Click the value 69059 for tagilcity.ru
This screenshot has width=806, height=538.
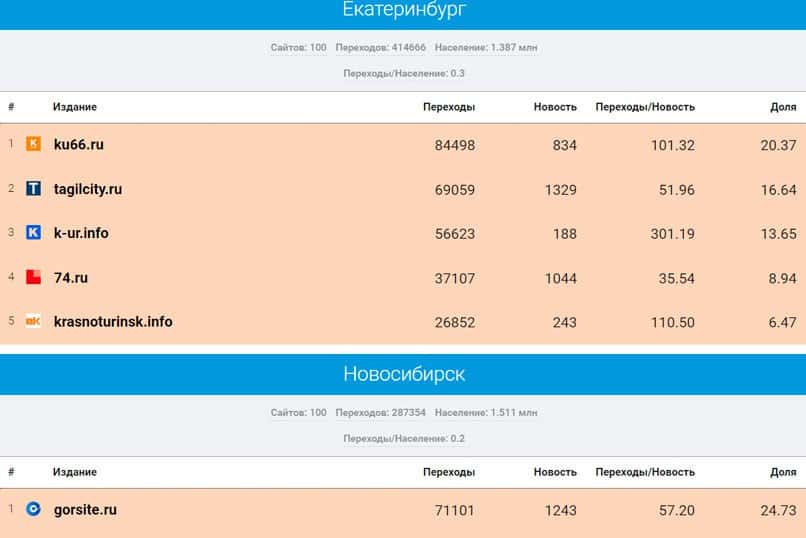[x=455, y=190]
